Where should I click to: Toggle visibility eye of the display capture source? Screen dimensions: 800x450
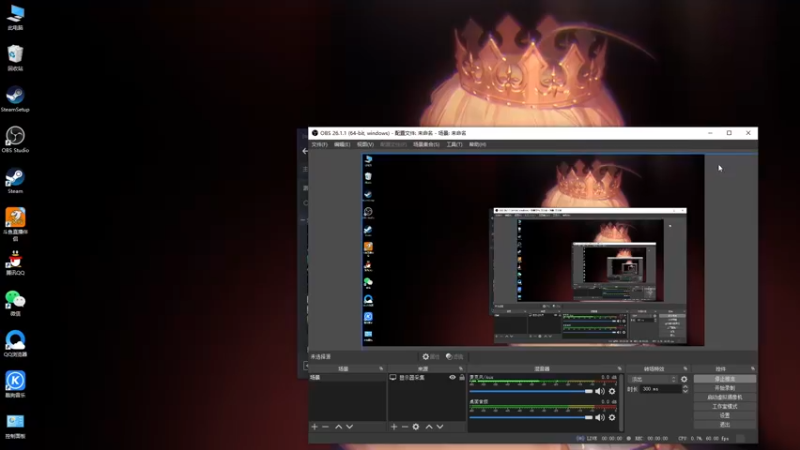coord(452,378)
